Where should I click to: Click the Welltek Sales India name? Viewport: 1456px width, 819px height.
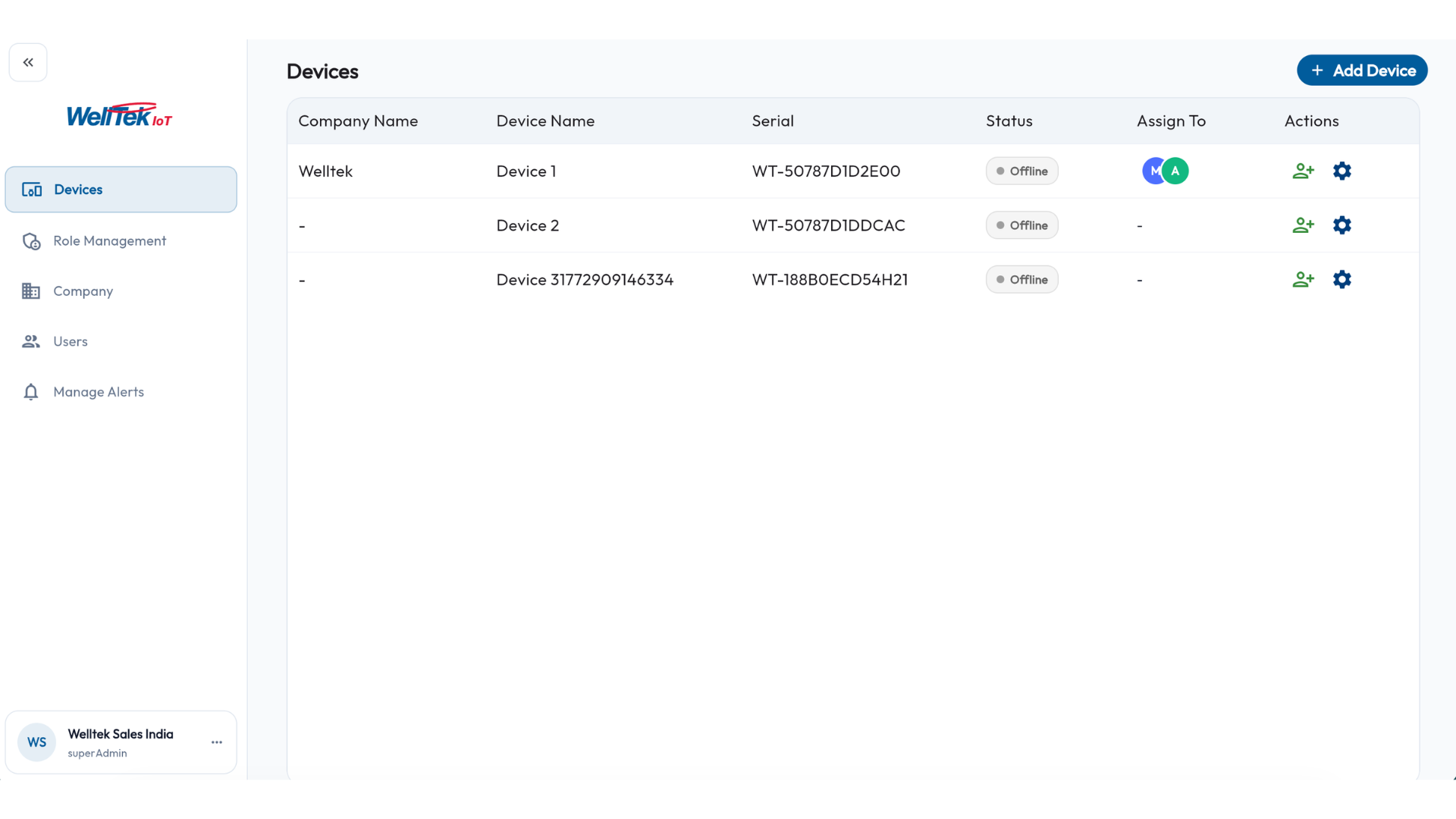coord(121,734)
